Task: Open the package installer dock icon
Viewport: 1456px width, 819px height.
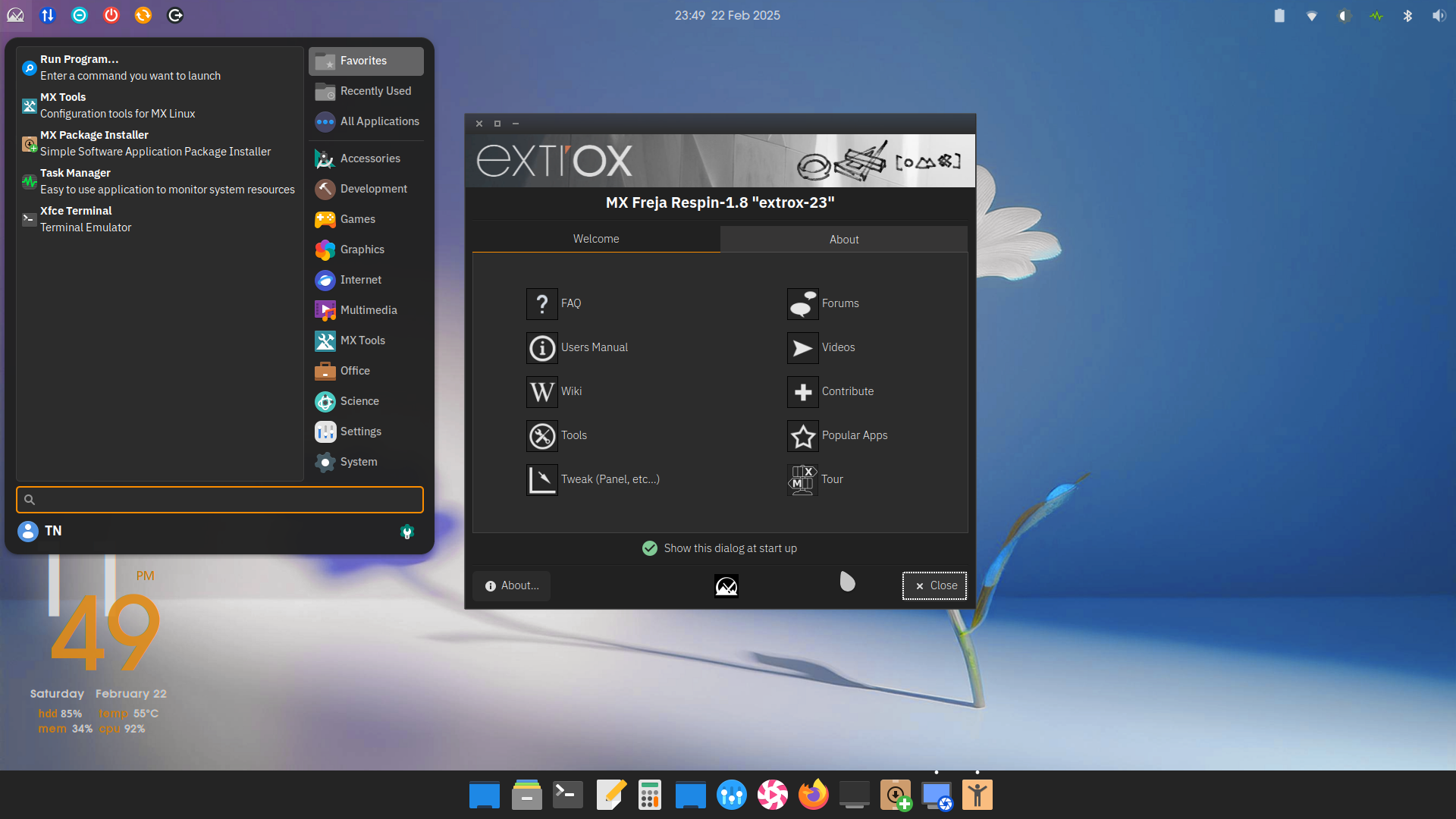Action: click(x=896, y=795)
